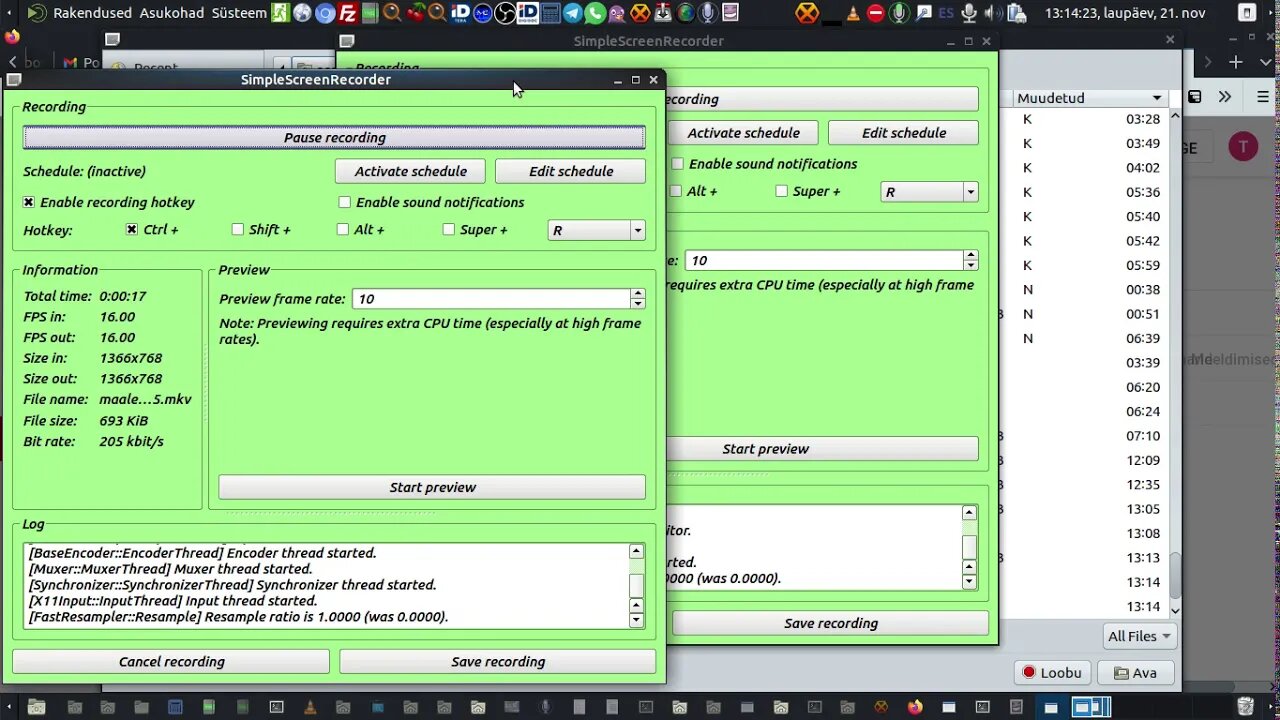The image size is (1280, 720).
Task: Enable sound notifications in the front window
Action: coord(345,202)
